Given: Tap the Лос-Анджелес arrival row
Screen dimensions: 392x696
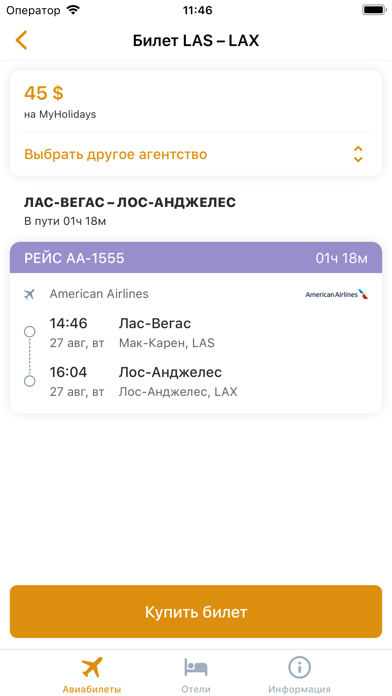Looking at the screenshot, I should (x=196, y=381).
